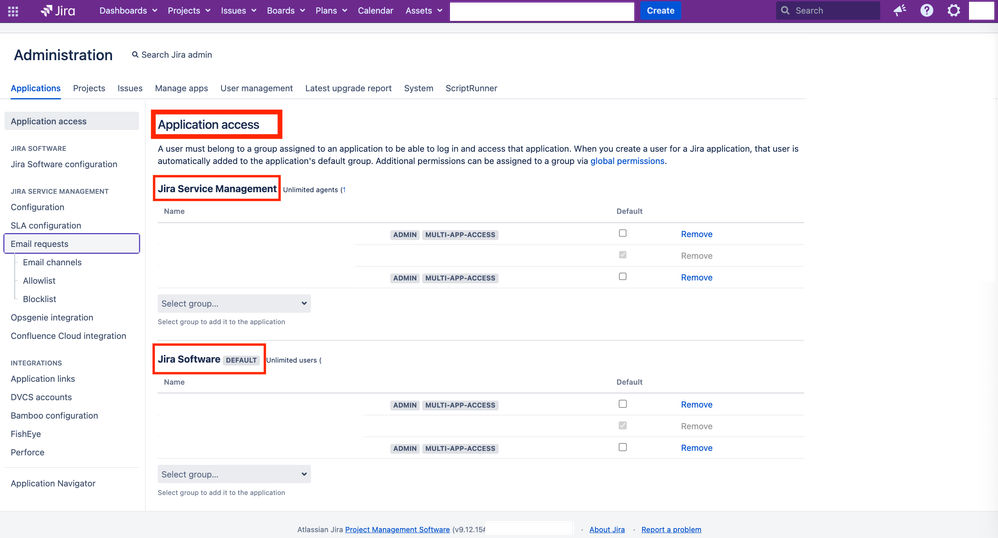Expand the Projects top menu
Viewport: 998px width, 538px height.
pos(188,11)
